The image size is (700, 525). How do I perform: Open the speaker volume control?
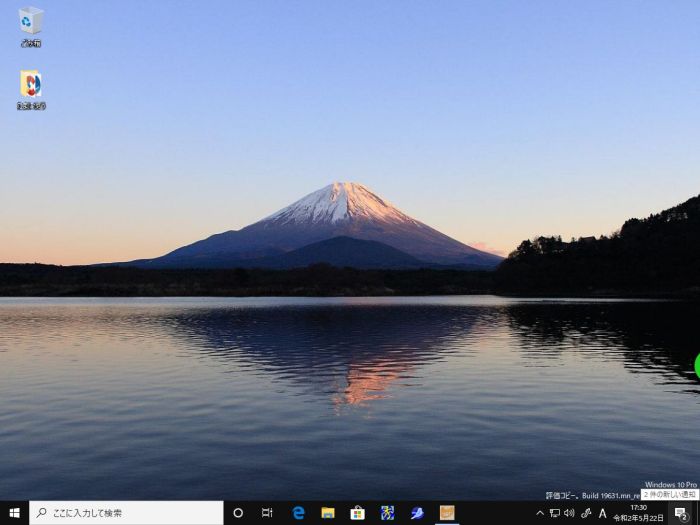click(x=569, y=513)
